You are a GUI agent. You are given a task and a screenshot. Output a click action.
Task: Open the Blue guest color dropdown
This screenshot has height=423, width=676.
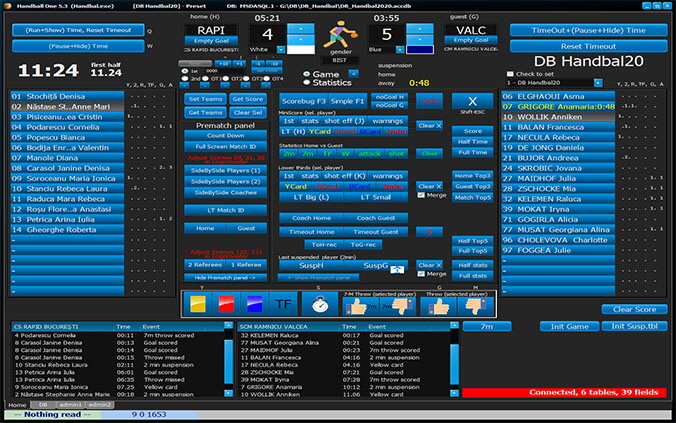pos(400,50)
